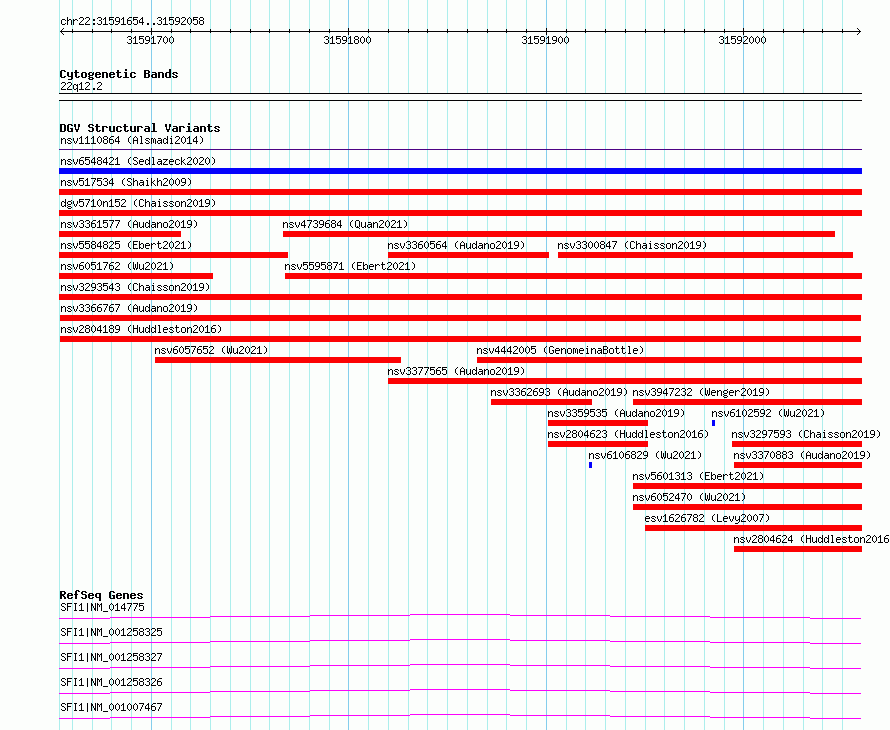Click nsv5584825 (Ebert2021) label
Image resolution: width=890 pixels, height=730 pixels.
126,245
